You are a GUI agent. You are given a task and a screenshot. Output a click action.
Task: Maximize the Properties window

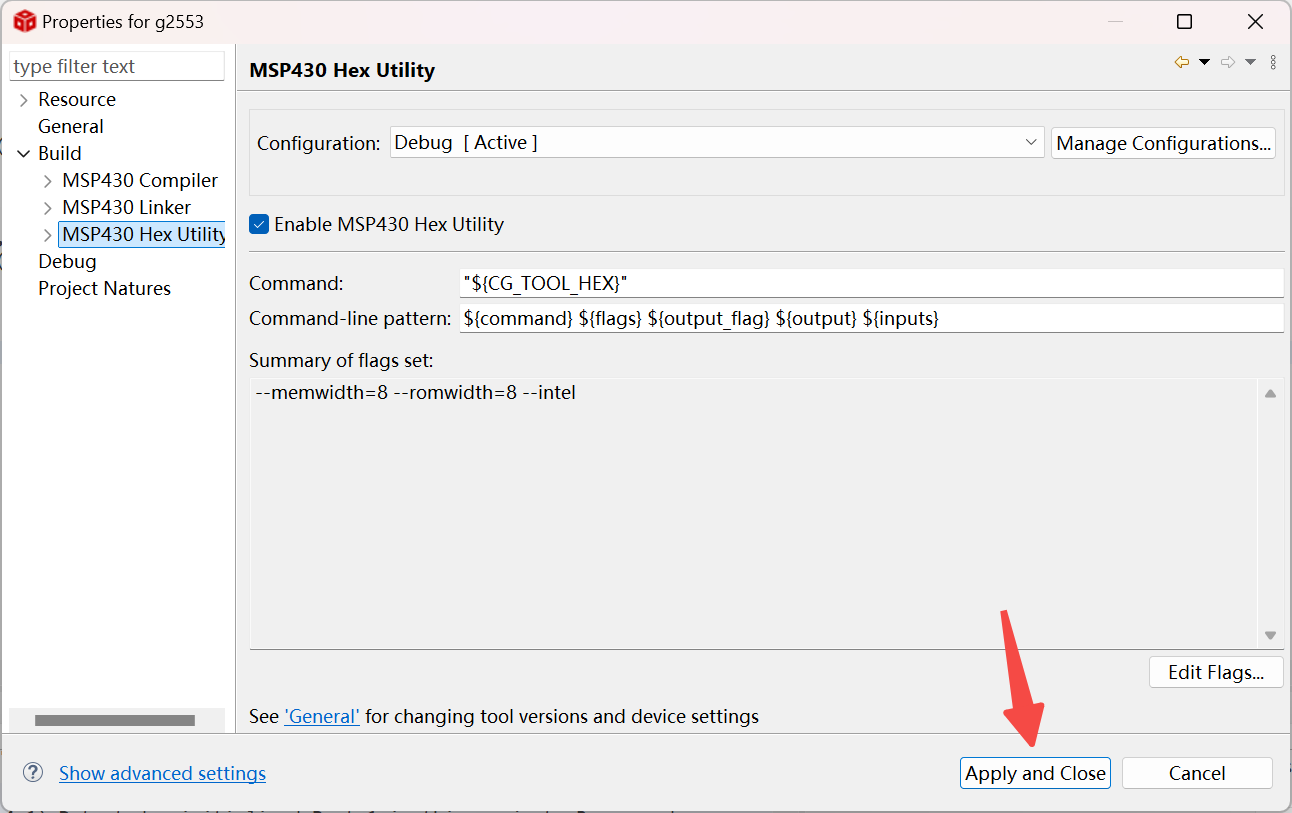pyautogui.click(x=1184, y=21)
